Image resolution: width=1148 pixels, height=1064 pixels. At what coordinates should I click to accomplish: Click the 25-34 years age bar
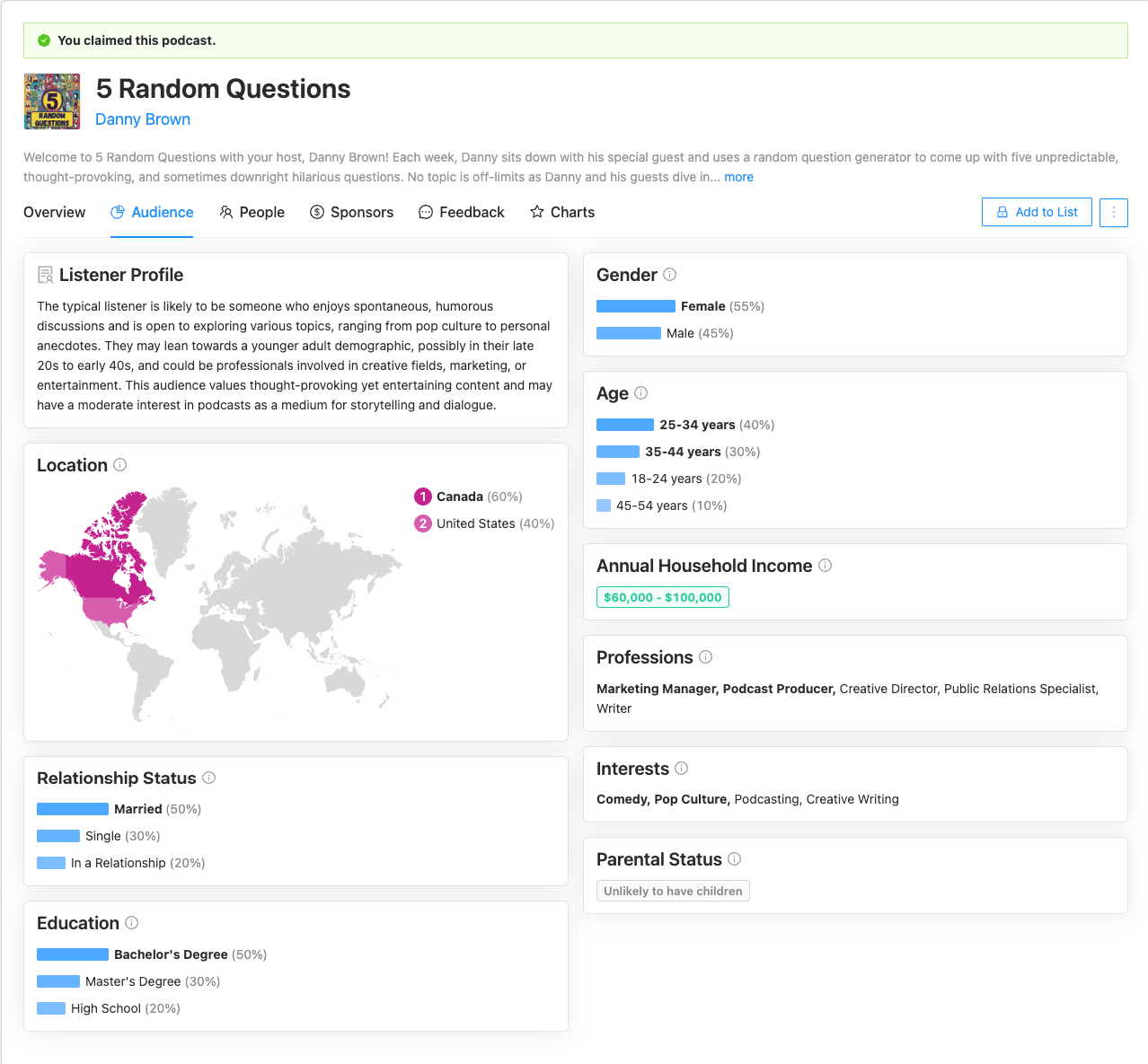tap(625, 425)
